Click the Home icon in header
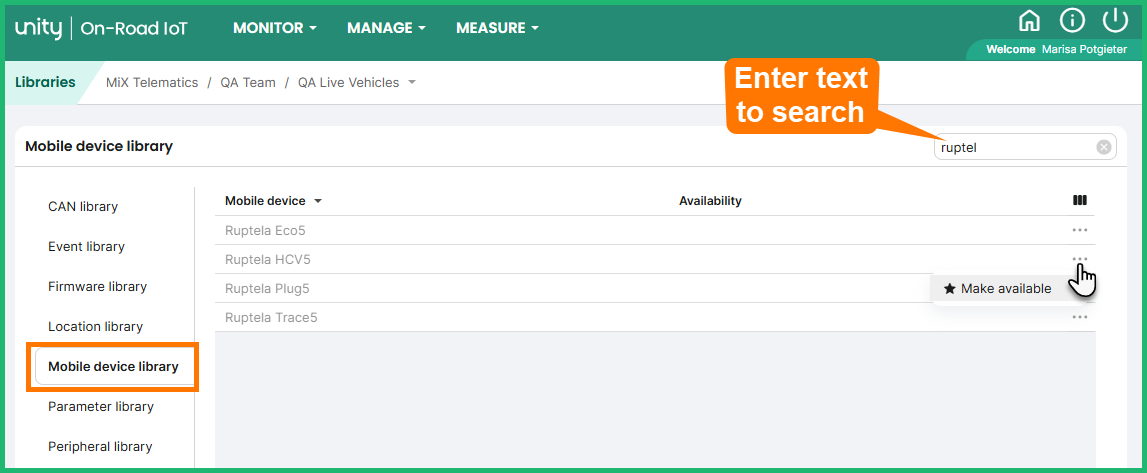This screenshot has width=1147, height=473. [x=1029, y=21]
